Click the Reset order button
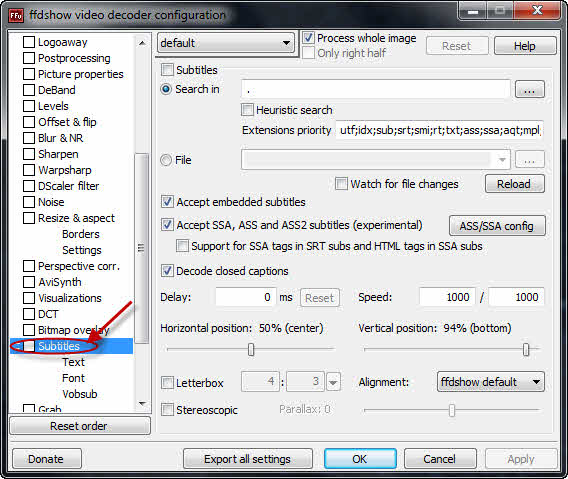 (x=80, y=426)
